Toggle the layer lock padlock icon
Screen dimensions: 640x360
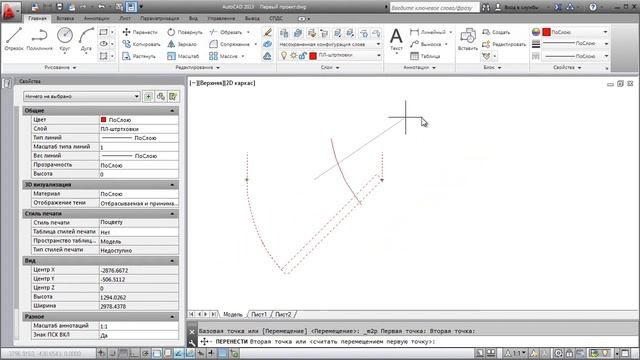[302, 56]
